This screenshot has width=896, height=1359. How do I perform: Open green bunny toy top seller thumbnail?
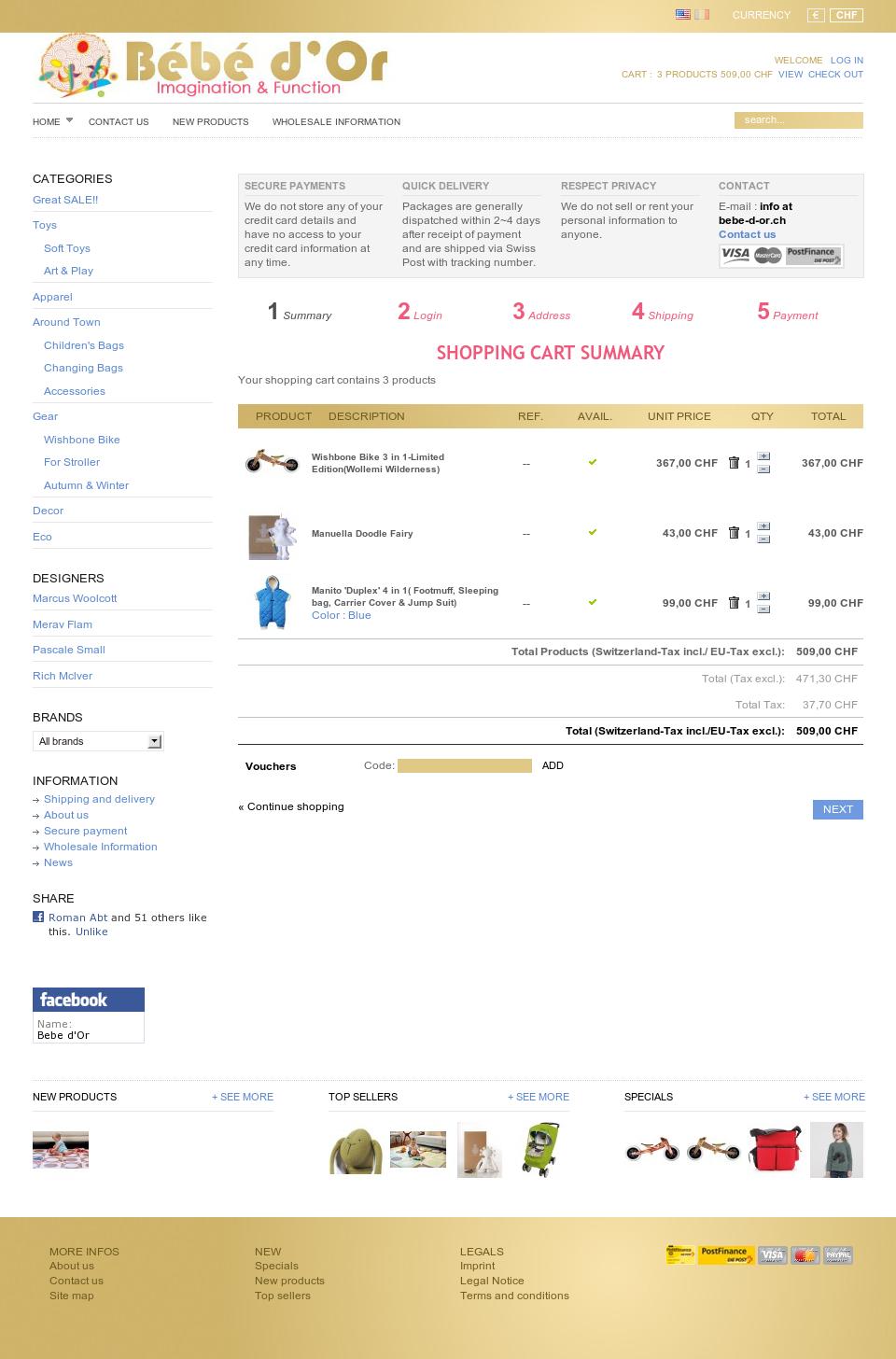pyautogui.click(x=356, y=1150)
